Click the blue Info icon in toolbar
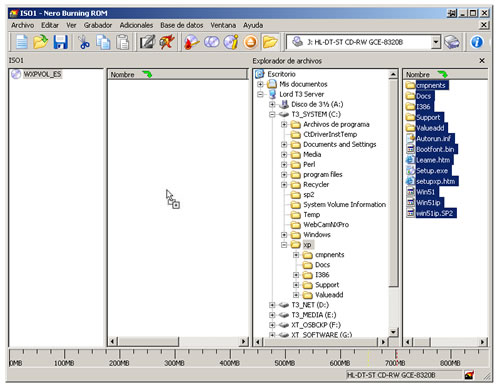Viewport: 501px width, 388px height. click(x=477, y=42)
